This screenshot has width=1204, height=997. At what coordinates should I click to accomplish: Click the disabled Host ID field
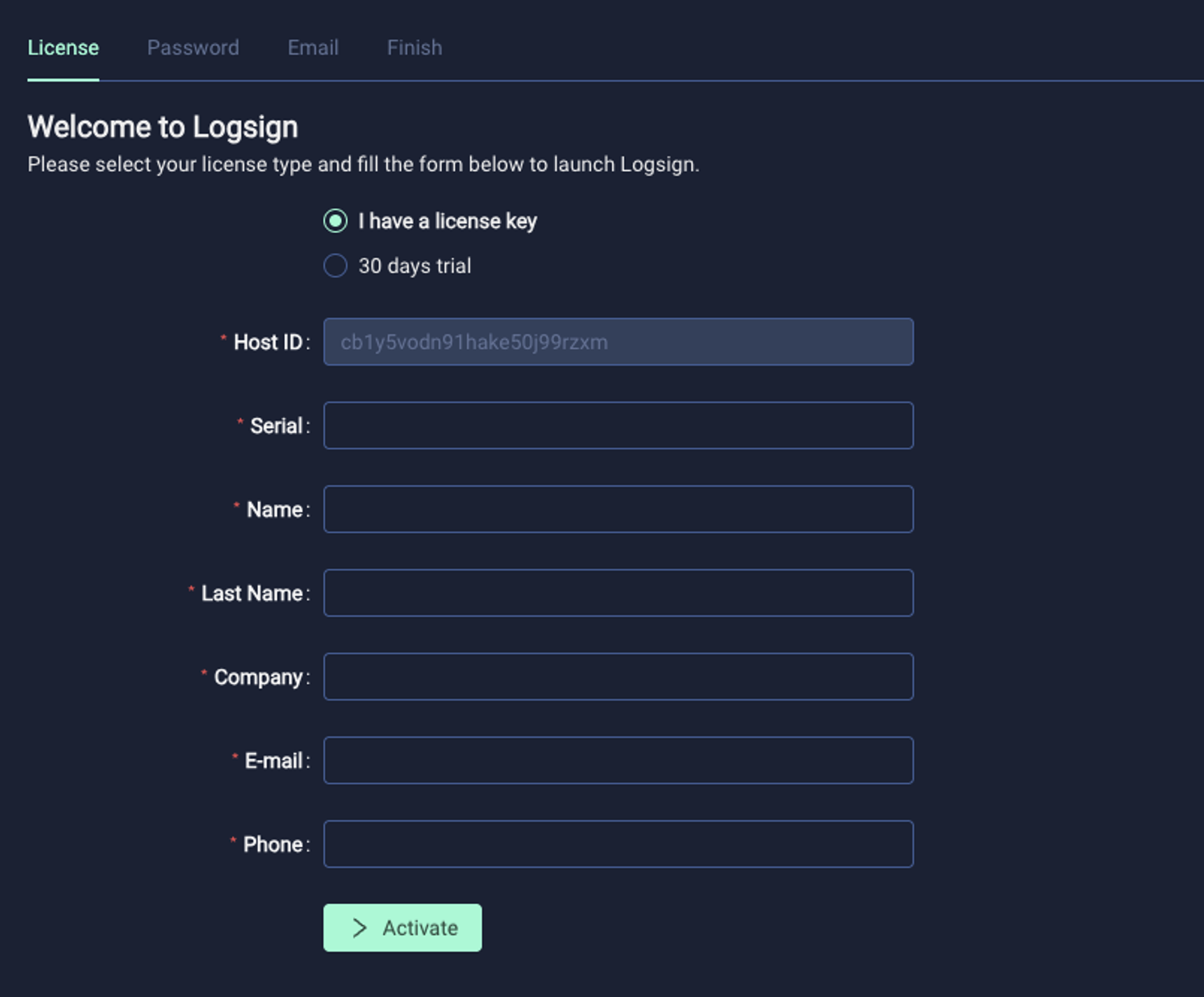(618, 342)
